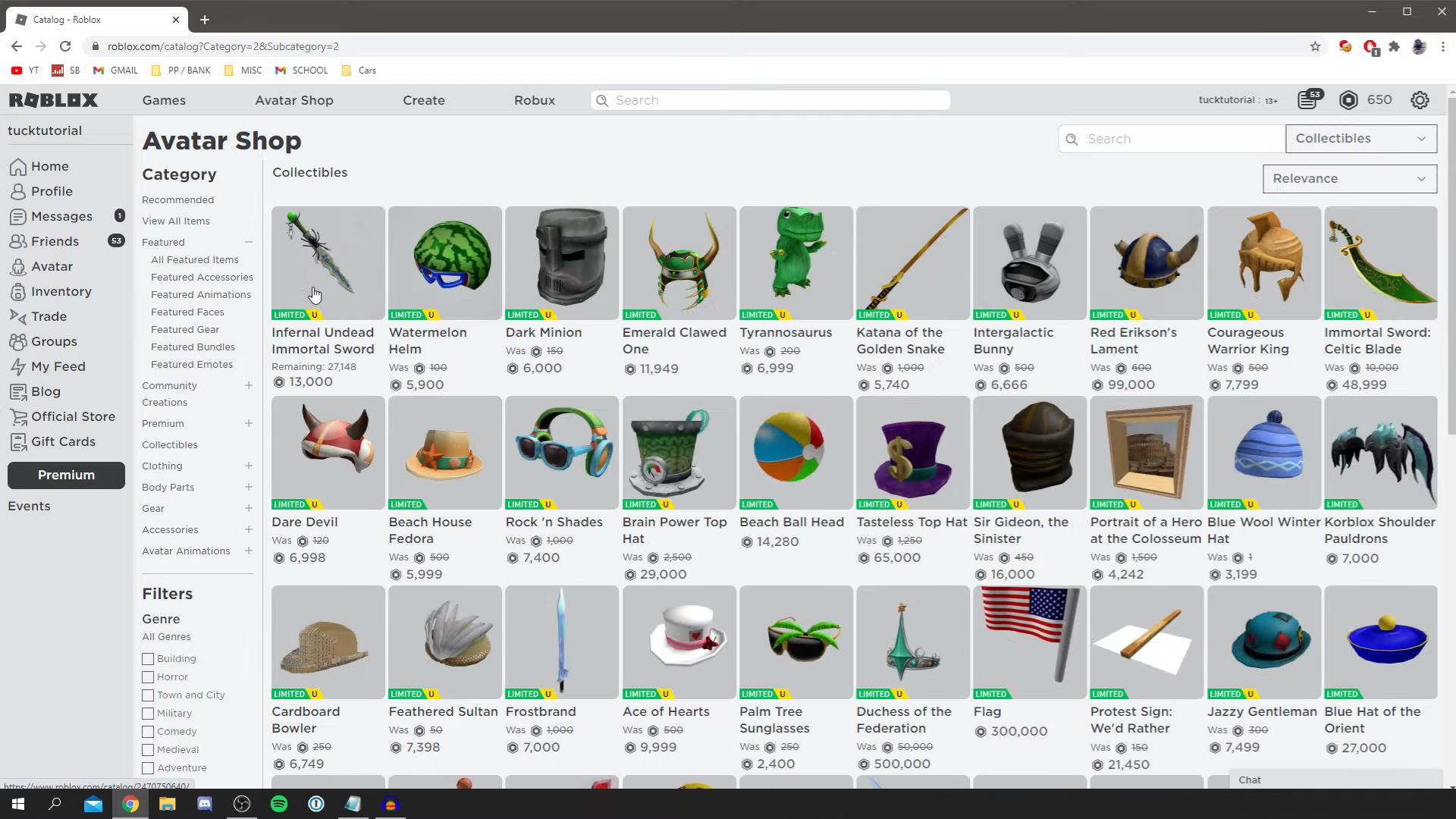The image size is (1456, 819).
Task: Open Discord from the taskbar
Action: click(205, 804)
